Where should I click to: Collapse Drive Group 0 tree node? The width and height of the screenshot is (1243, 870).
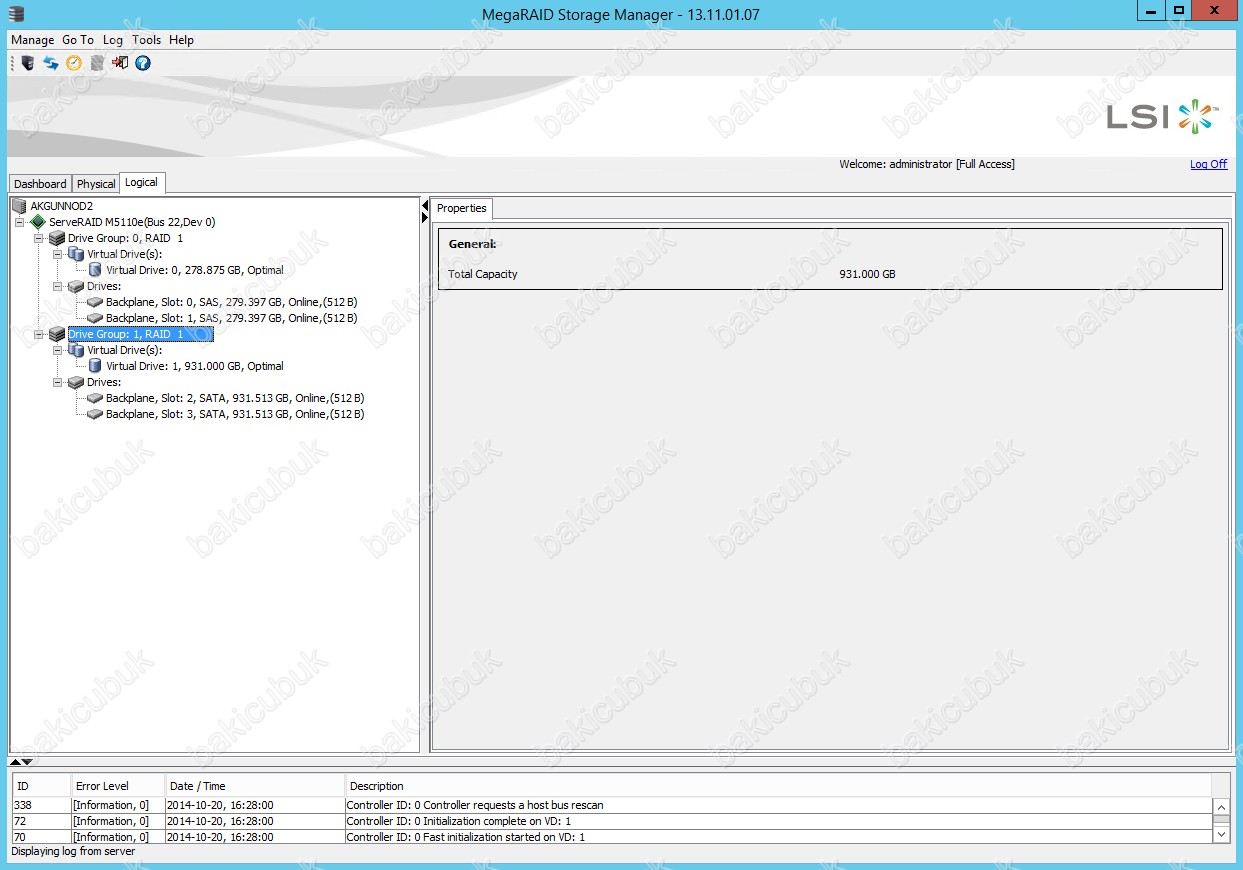(39, 239)
